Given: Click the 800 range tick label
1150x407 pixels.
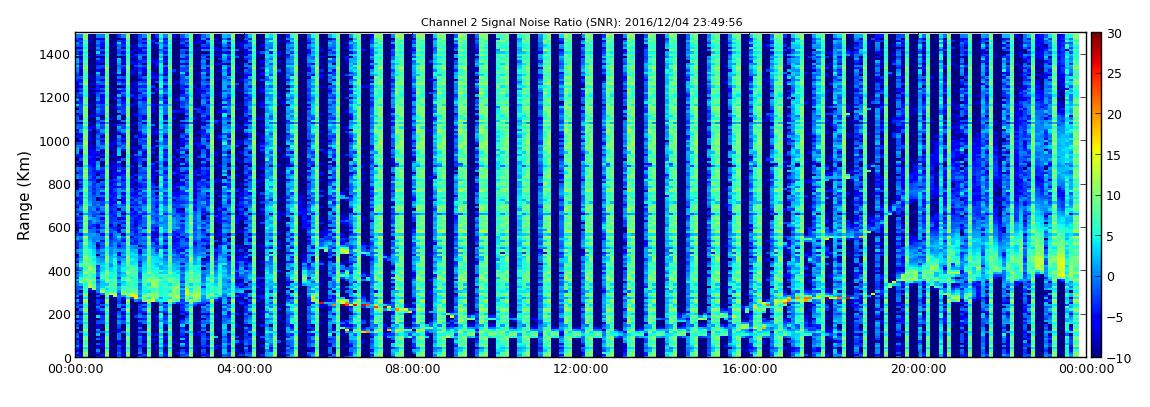Looking at the screenshot, I should [x=59, y=184].
